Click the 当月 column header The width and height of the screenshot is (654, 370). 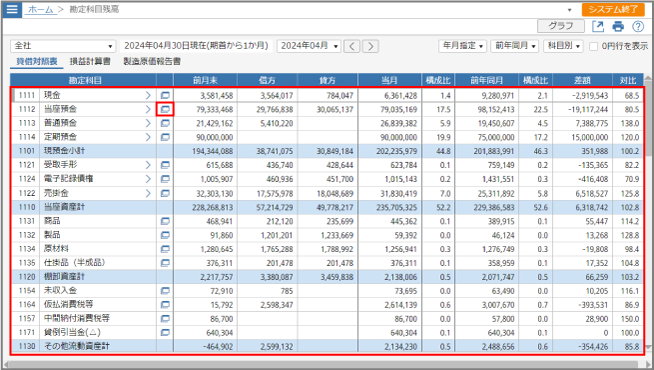pos(390,80)
